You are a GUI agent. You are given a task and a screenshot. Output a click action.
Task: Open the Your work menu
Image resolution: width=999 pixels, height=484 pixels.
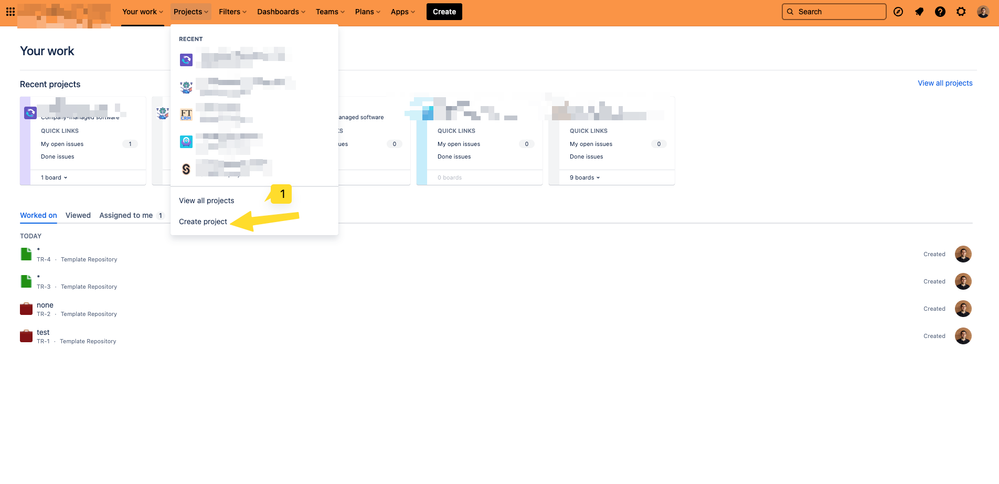click(143, 11)
